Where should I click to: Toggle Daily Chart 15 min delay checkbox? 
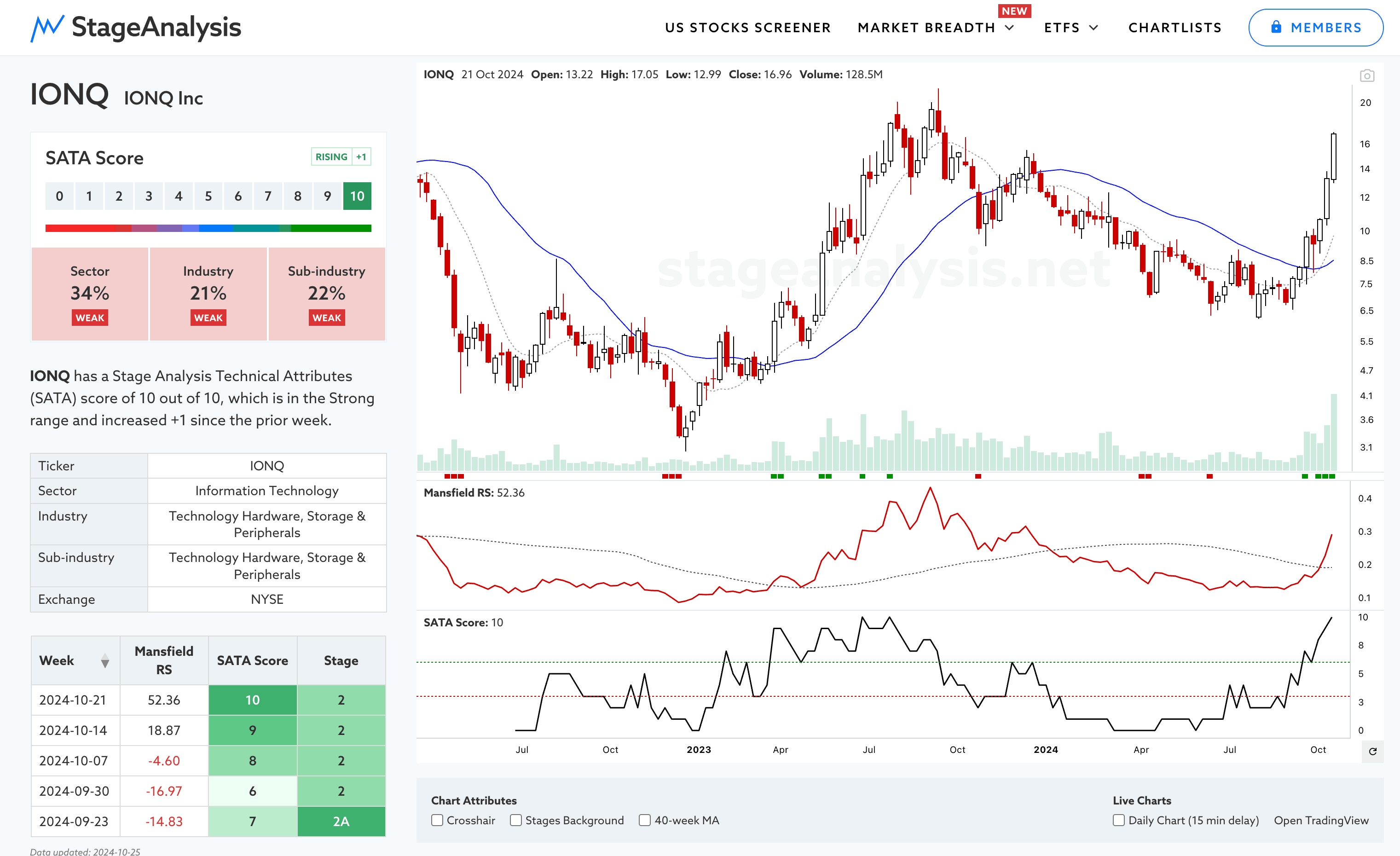(1119, 820)
